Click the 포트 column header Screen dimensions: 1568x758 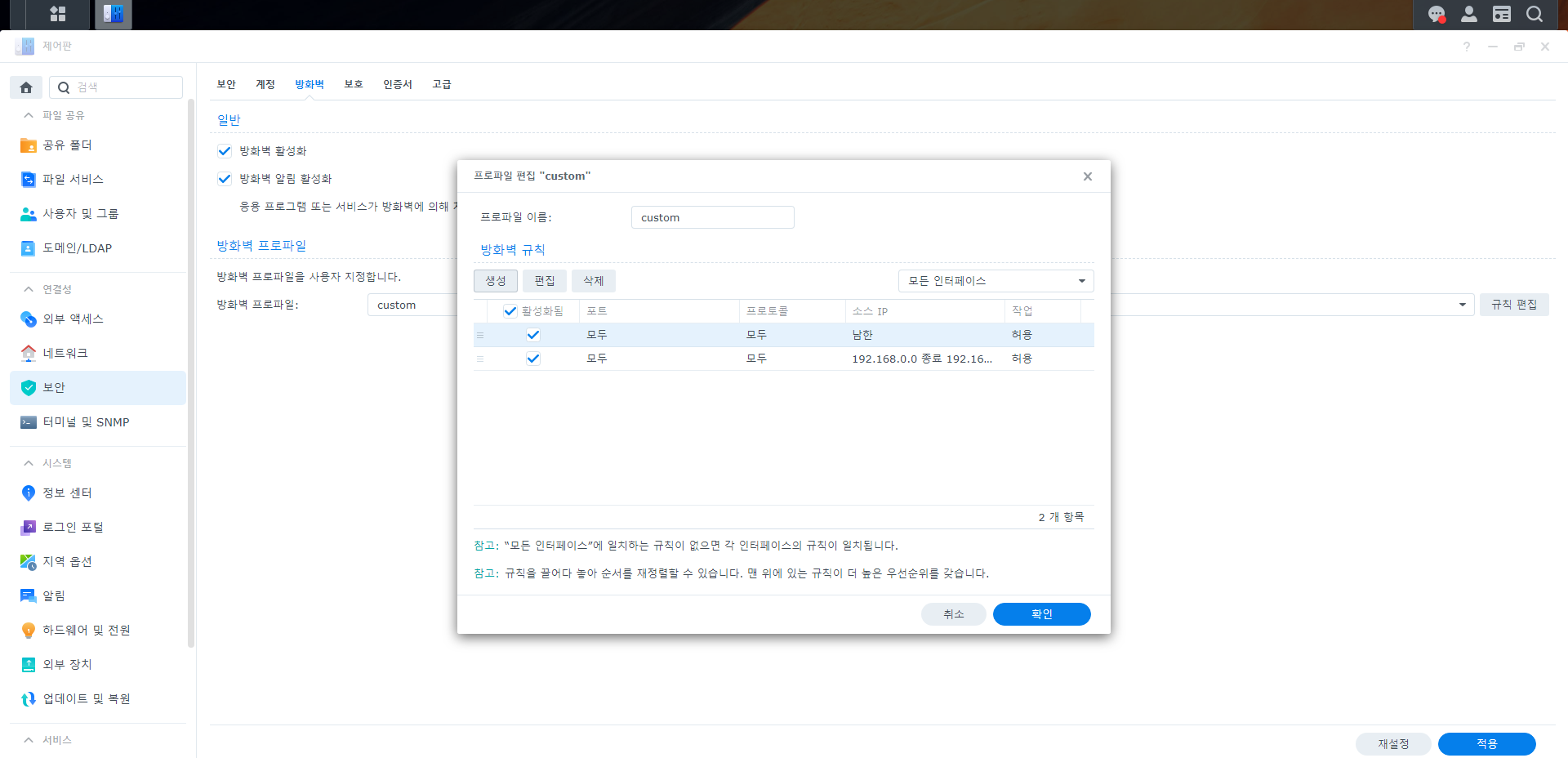click(x=659, y=311)
